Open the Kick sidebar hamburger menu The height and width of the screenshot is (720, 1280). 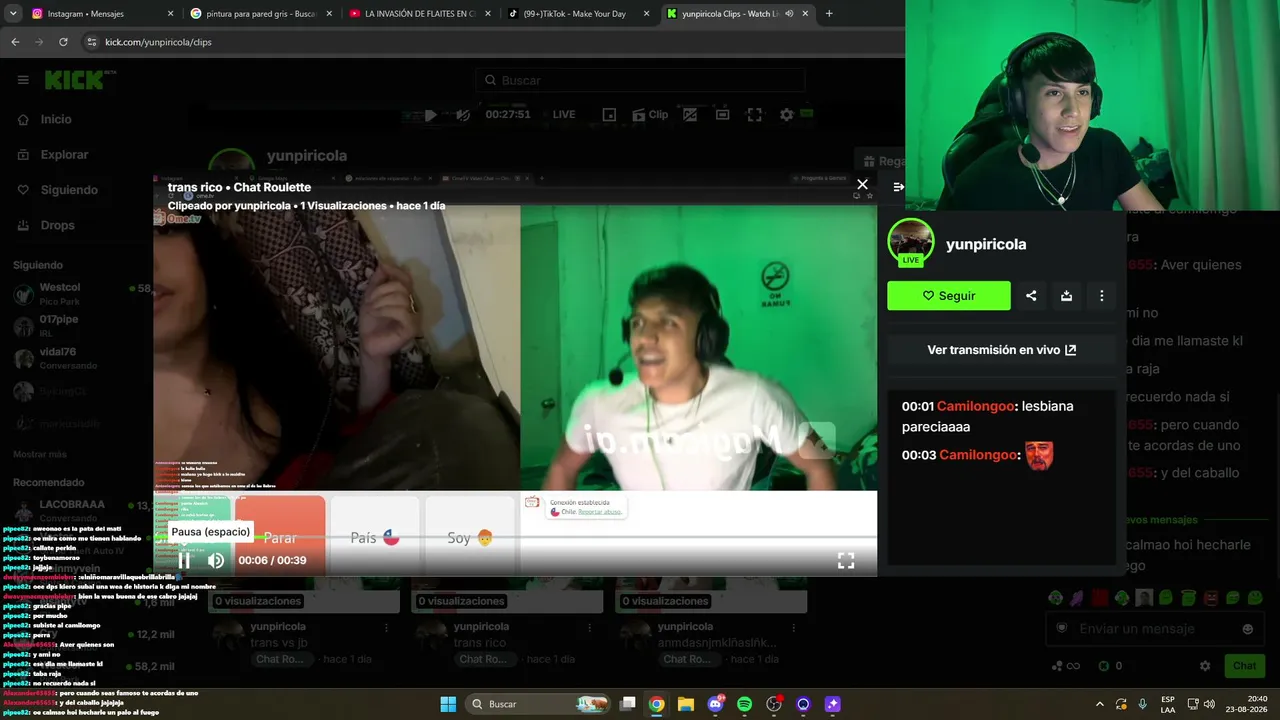[x=23, y=80]
